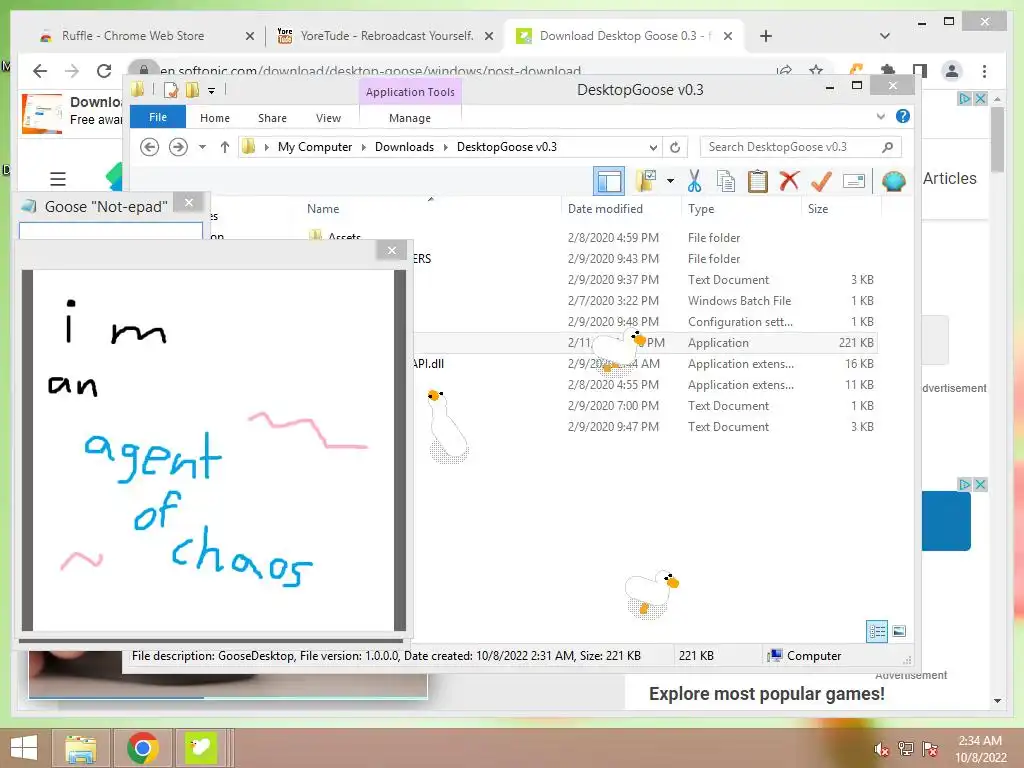
Task: Select the Windows Batch File row
Action: coord(643,301)
